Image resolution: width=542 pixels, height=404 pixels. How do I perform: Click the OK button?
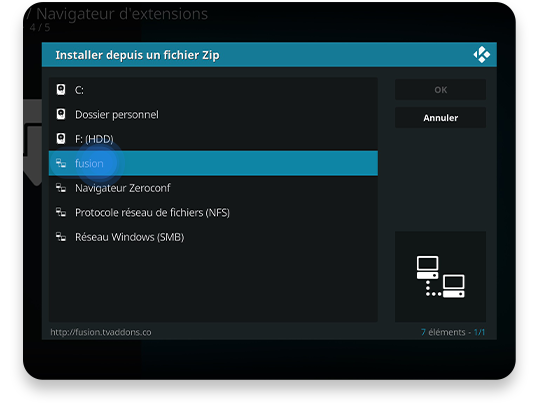[440, 90]
